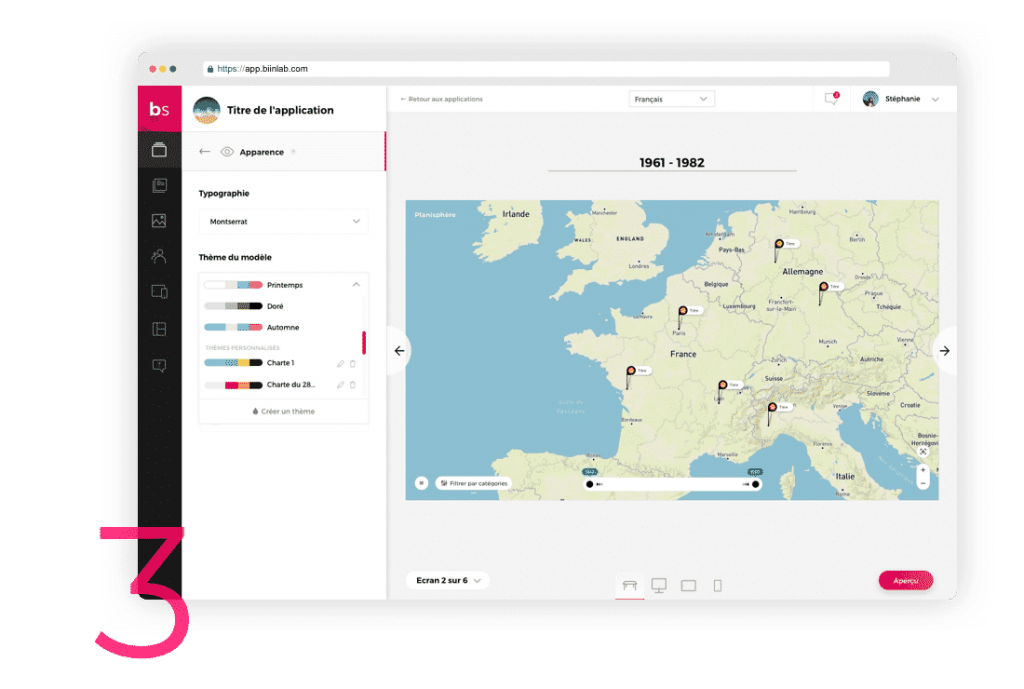Click the Titre de l'application heading
Screen dimensions: 1024x689
280,110
